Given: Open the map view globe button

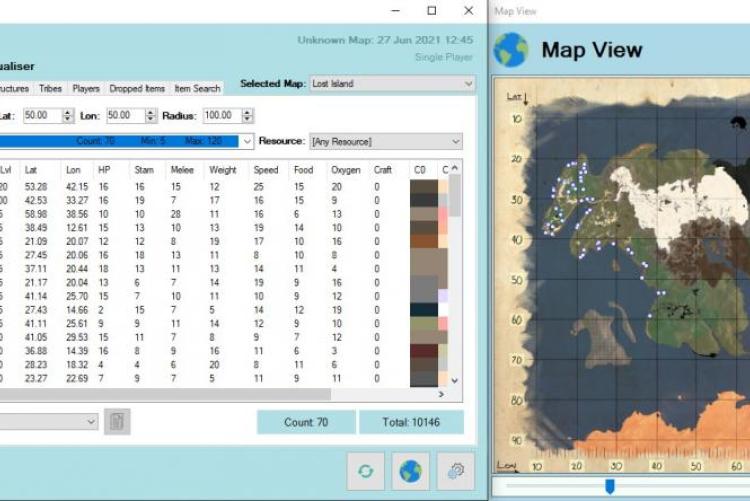Looking at the screenshot, I should [x=412, y=470].
